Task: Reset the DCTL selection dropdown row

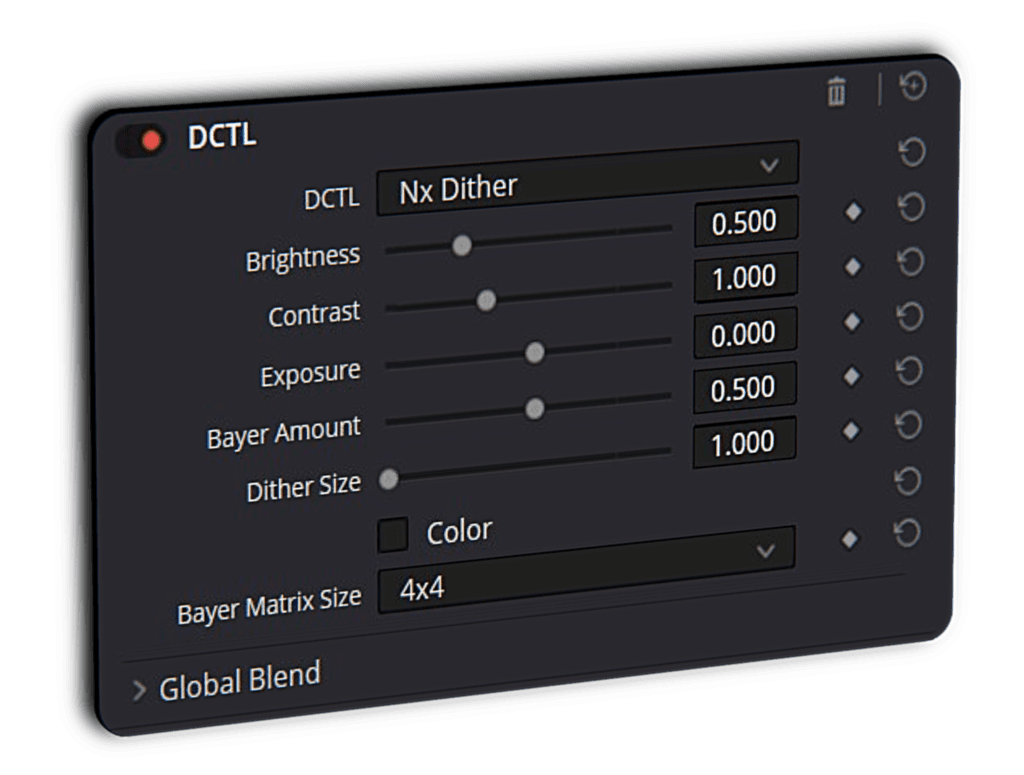Action: coord(912,151)
